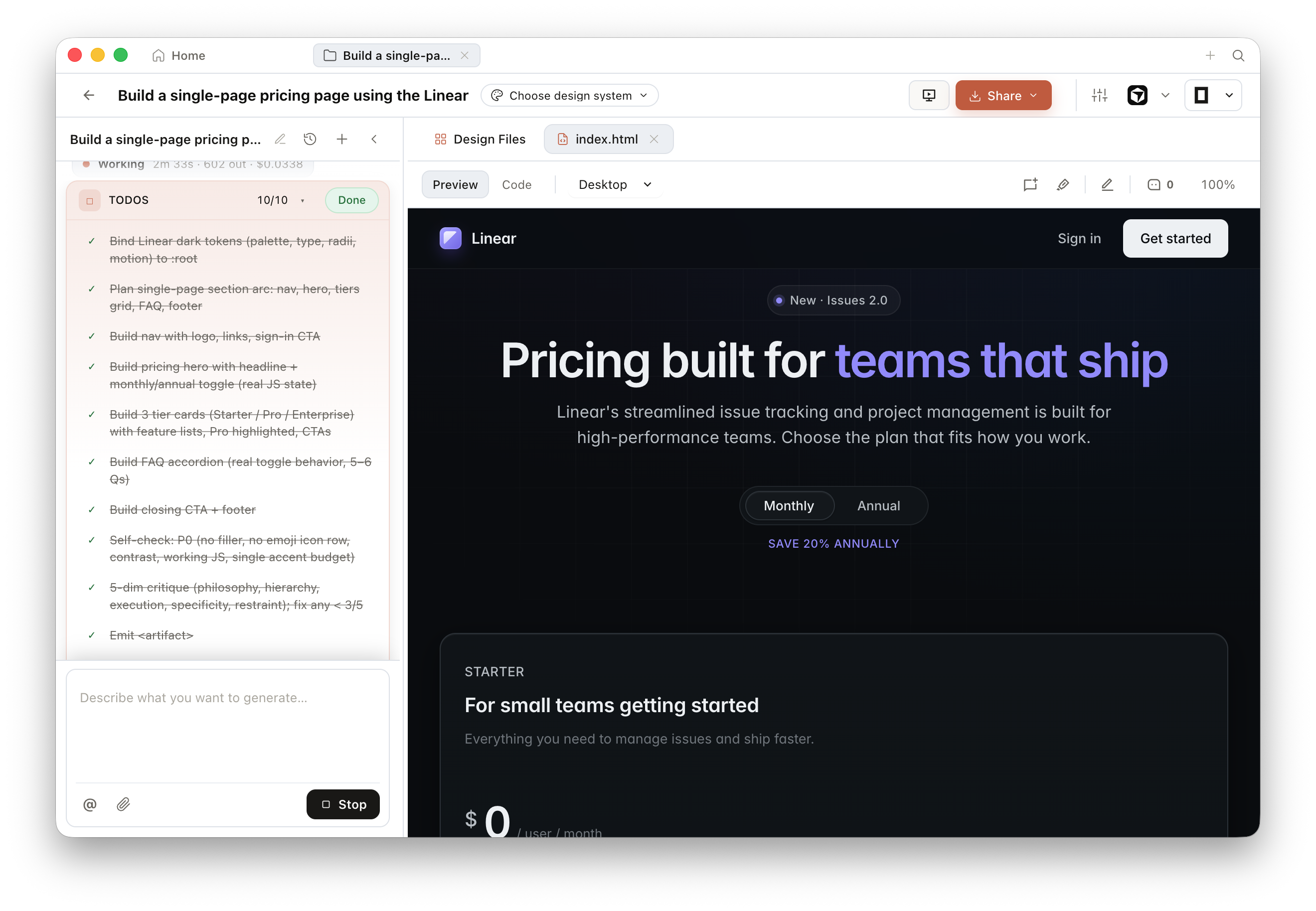Open the sliders settings icon

pos(1099,95)
